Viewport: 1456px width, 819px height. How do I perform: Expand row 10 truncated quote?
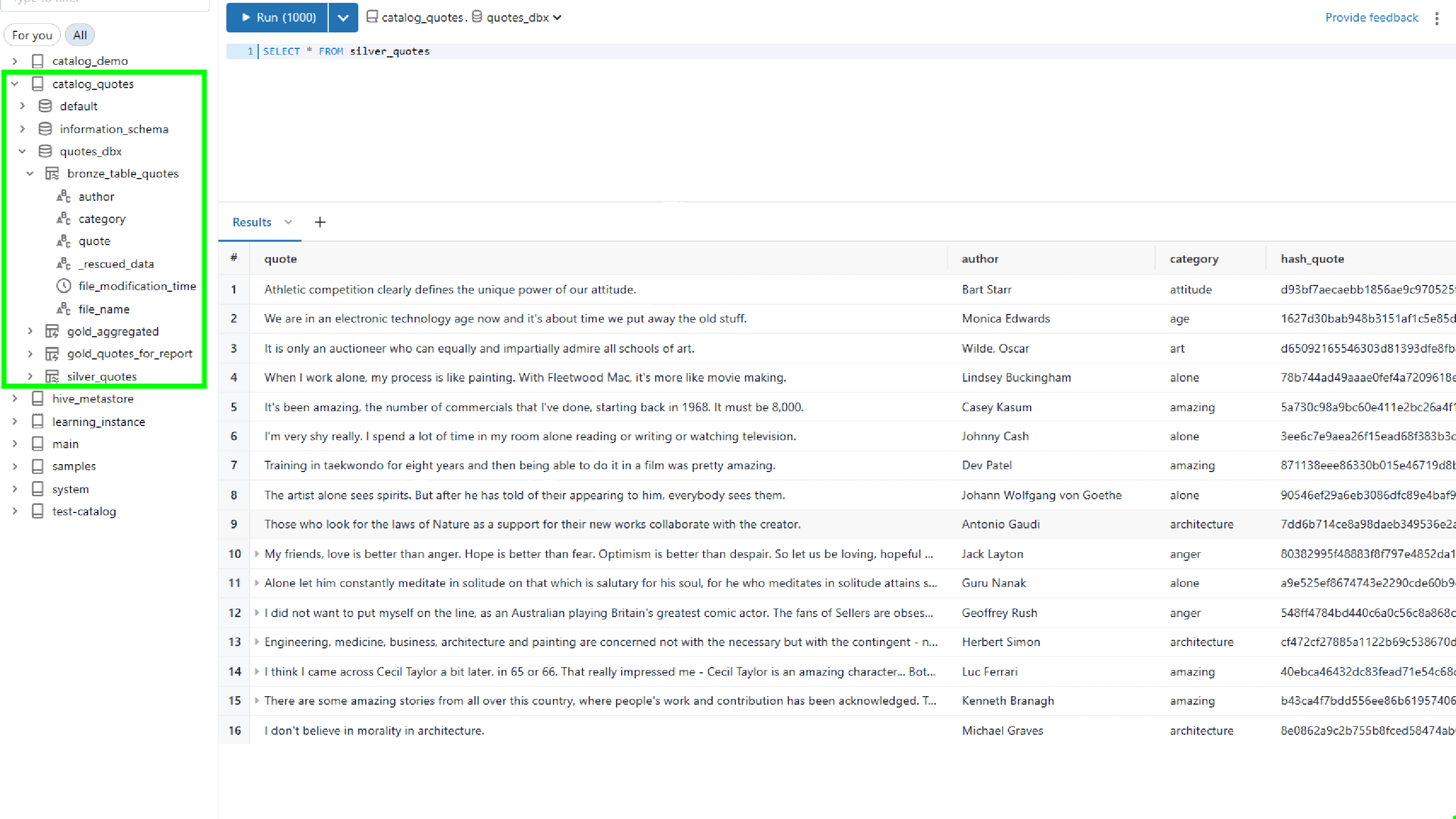tap(257, 554)
